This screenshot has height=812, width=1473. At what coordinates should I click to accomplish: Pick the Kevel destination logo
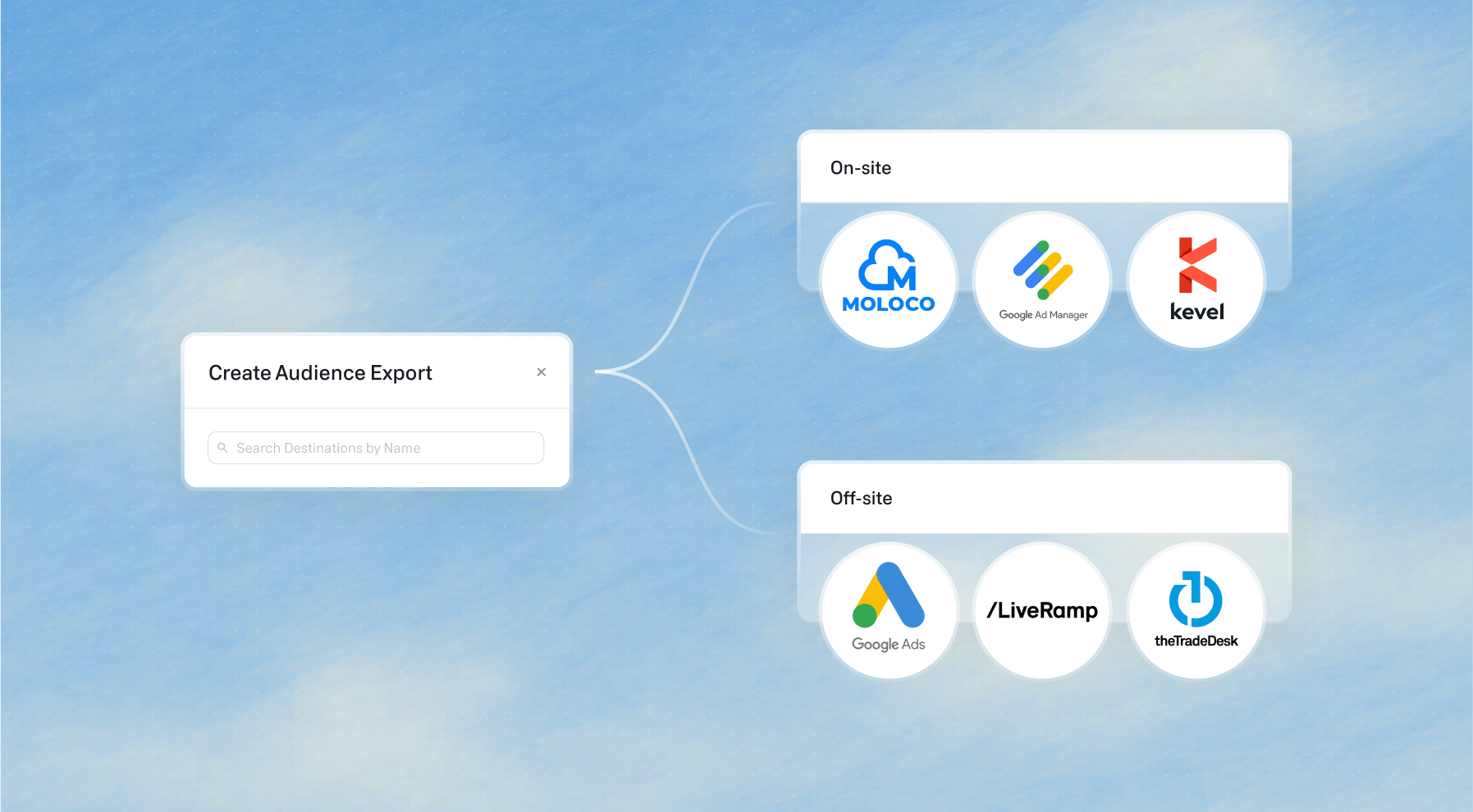1196,281
